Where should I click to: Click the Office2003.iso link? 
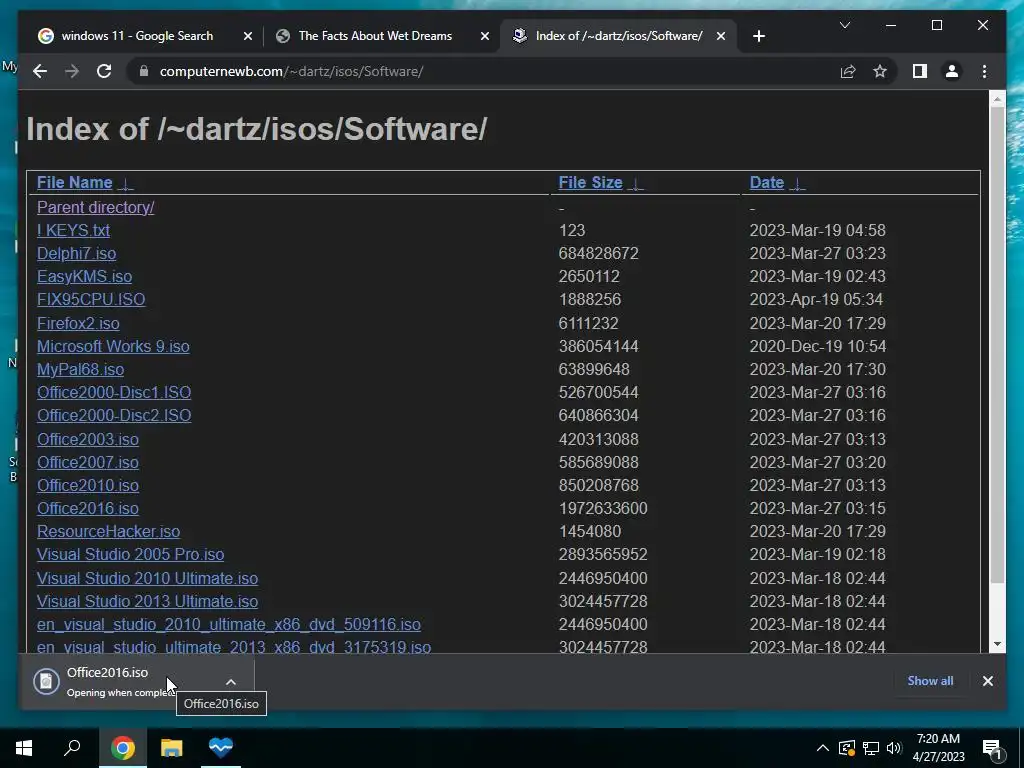88,440
